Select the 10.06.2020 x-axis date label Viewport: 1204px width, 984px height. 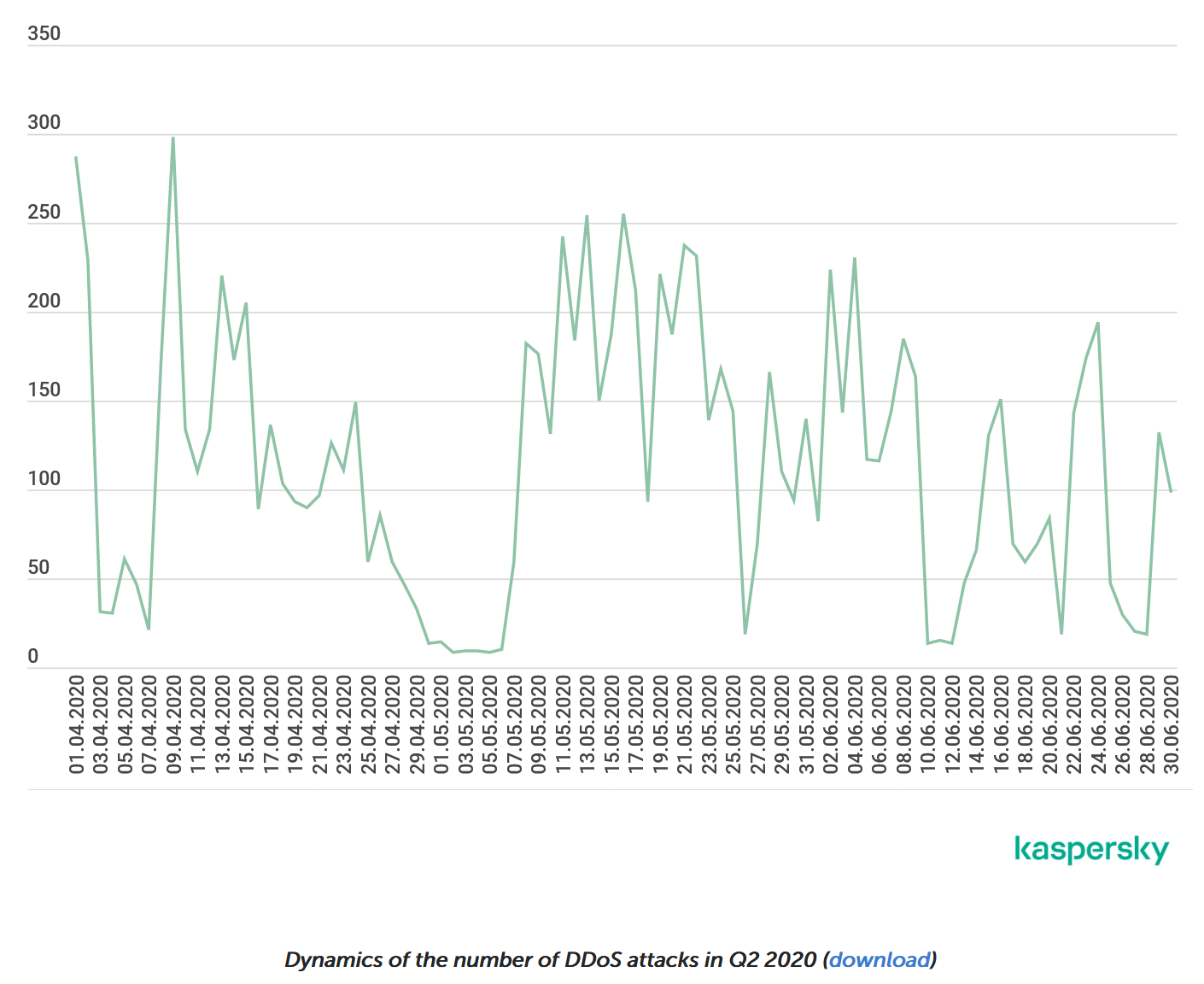(928, 724)
